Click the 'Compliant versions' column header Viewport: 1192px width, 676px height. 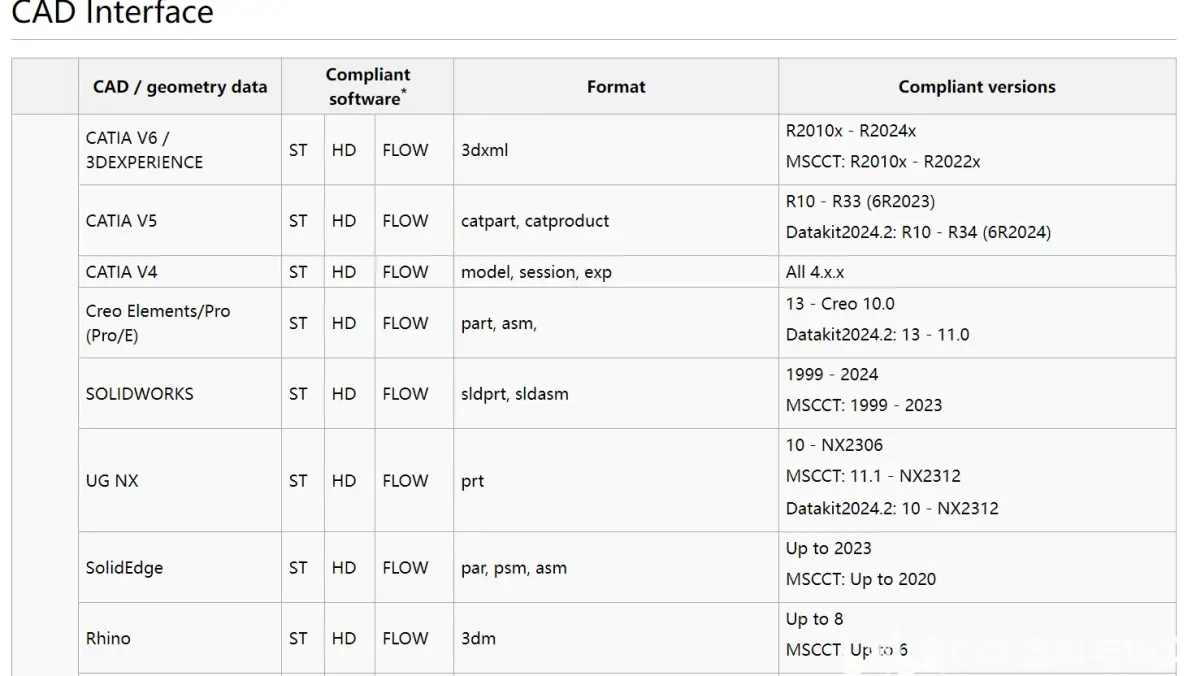pos(977,87)
